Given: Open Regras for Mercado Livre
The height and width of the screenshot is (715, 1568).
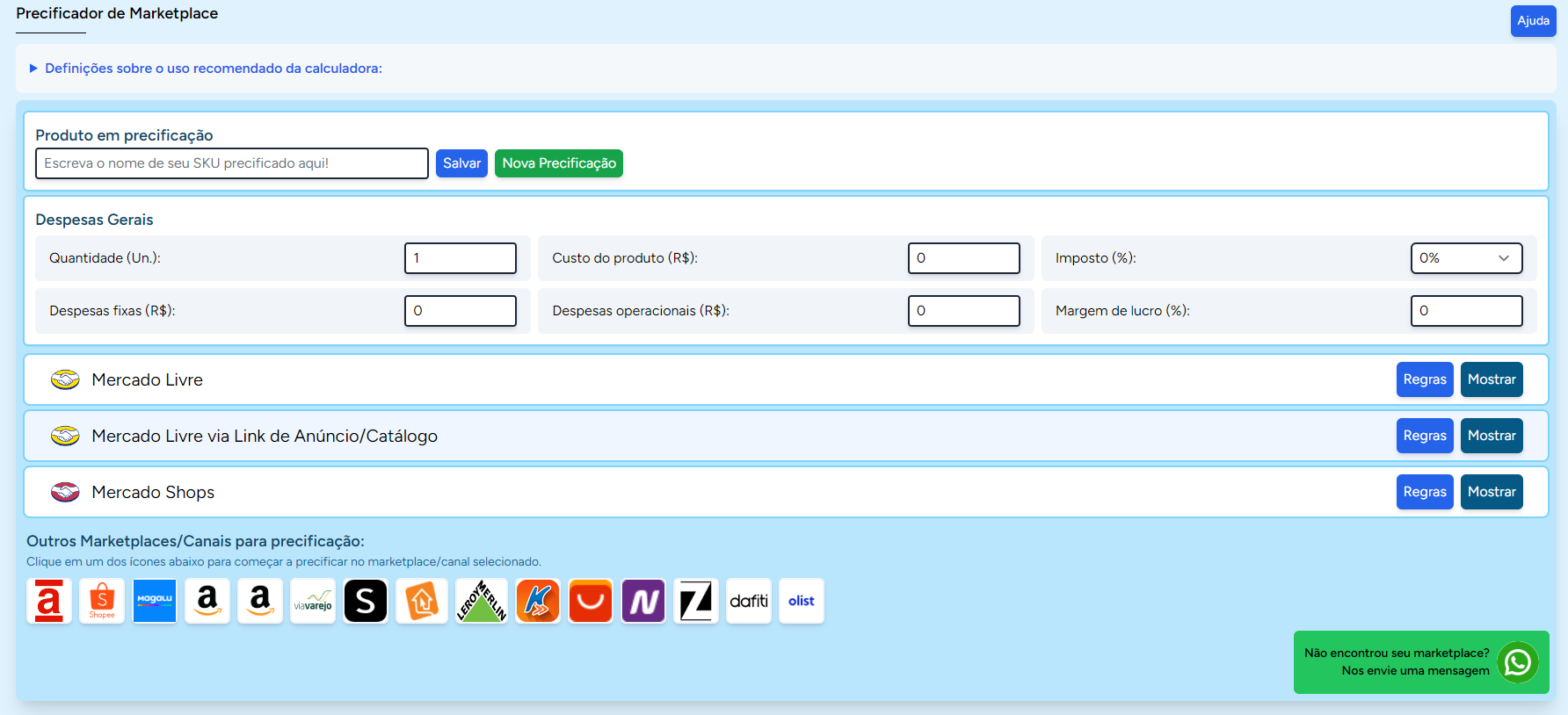Looking at the screenshot, I should pos(1425,379).
